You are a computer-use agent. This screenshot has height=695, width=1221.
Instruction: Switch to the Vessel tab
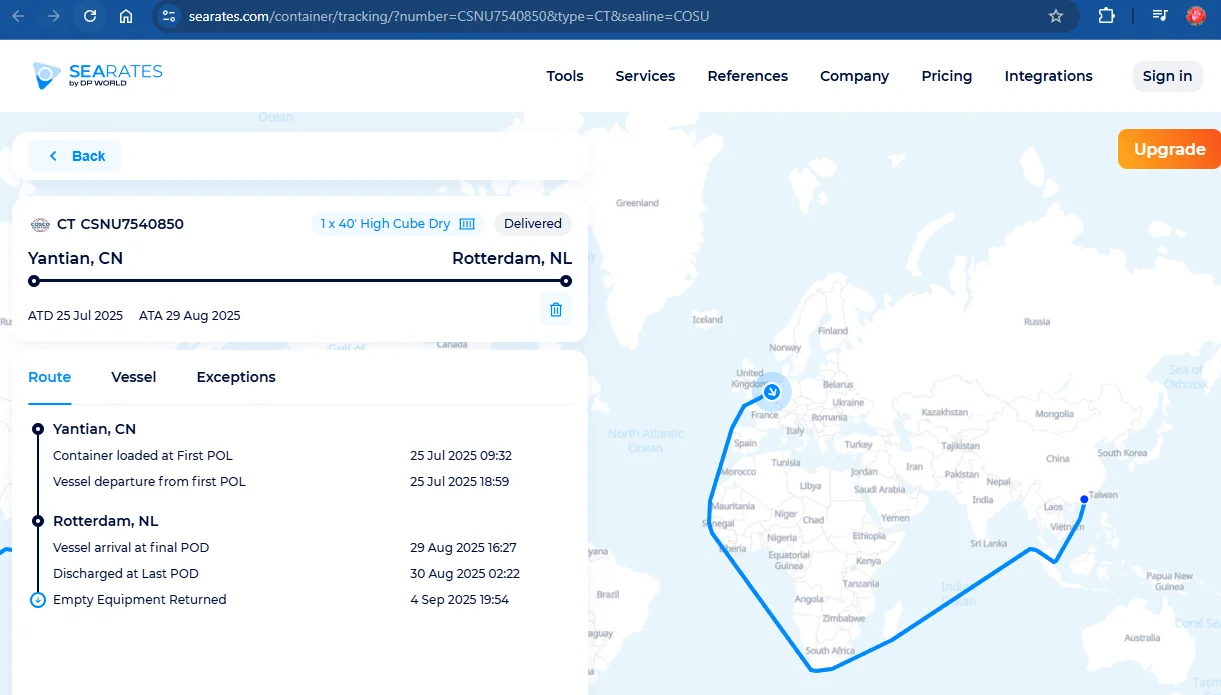pos(134,377)
